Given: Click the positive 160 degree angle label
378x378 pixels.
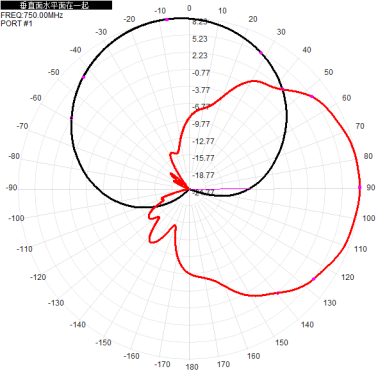Looking at the screenshot, I should pyautogui.click(x=253, y=356).
